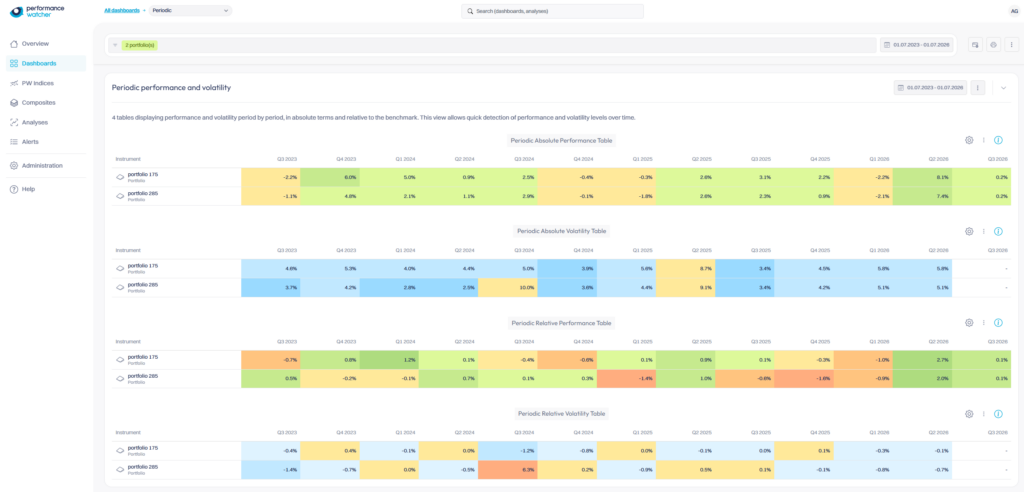
Task: Go to PW Indices in the sidebar
Action: click(37, 83)
